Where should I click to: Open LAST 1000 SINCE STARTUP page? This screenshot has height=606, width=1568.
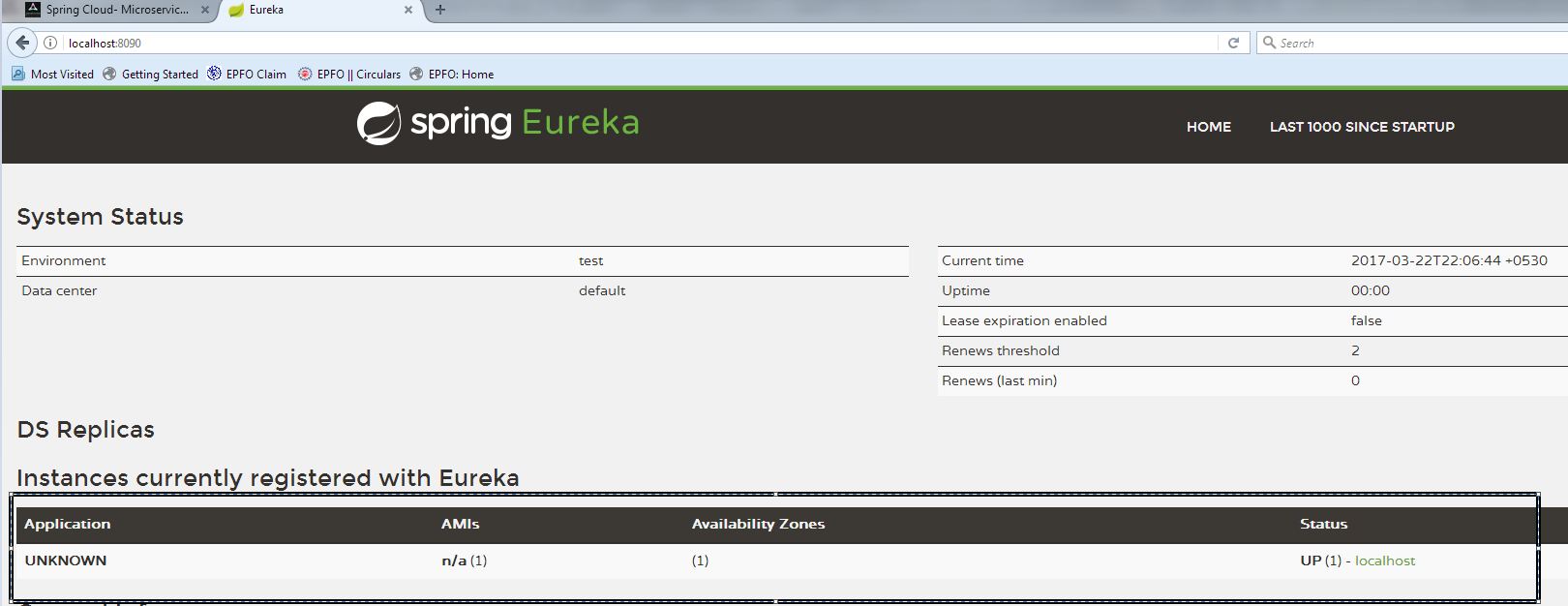click(x=1362, y=127)
